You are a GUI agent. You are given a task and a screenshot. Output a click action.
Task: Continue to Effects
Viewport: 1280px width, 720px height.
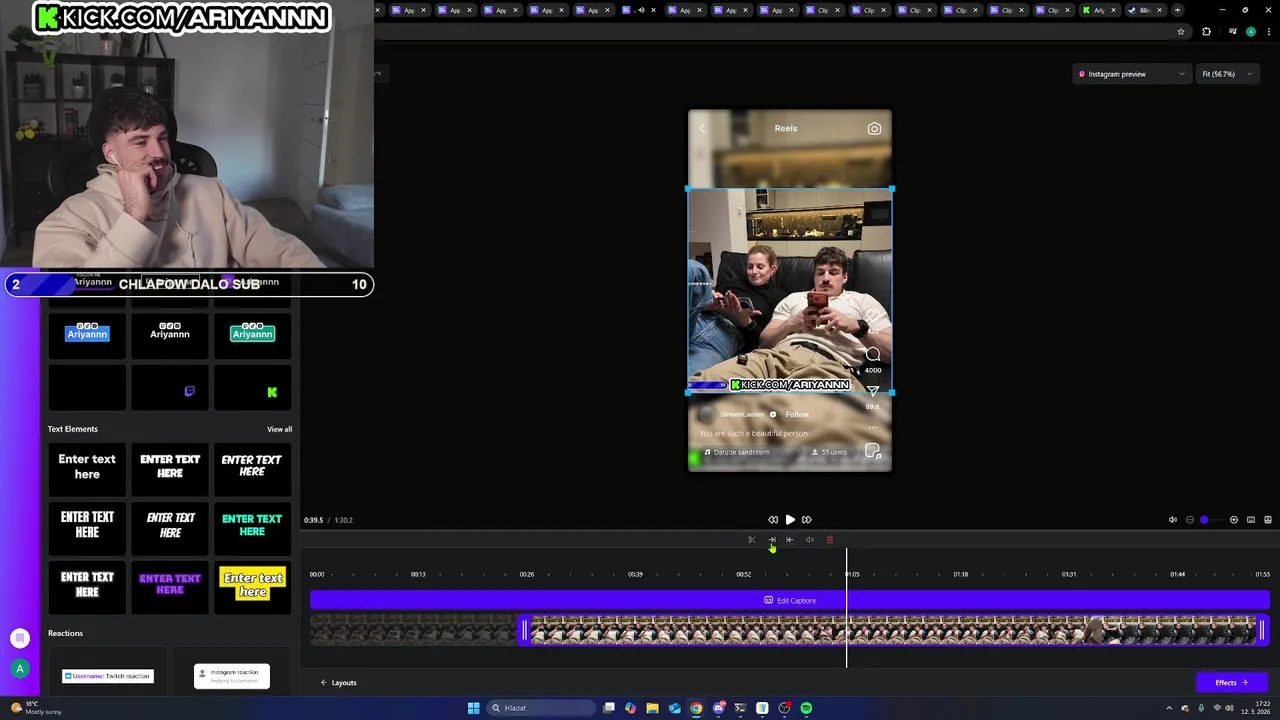click(1232, 683)
